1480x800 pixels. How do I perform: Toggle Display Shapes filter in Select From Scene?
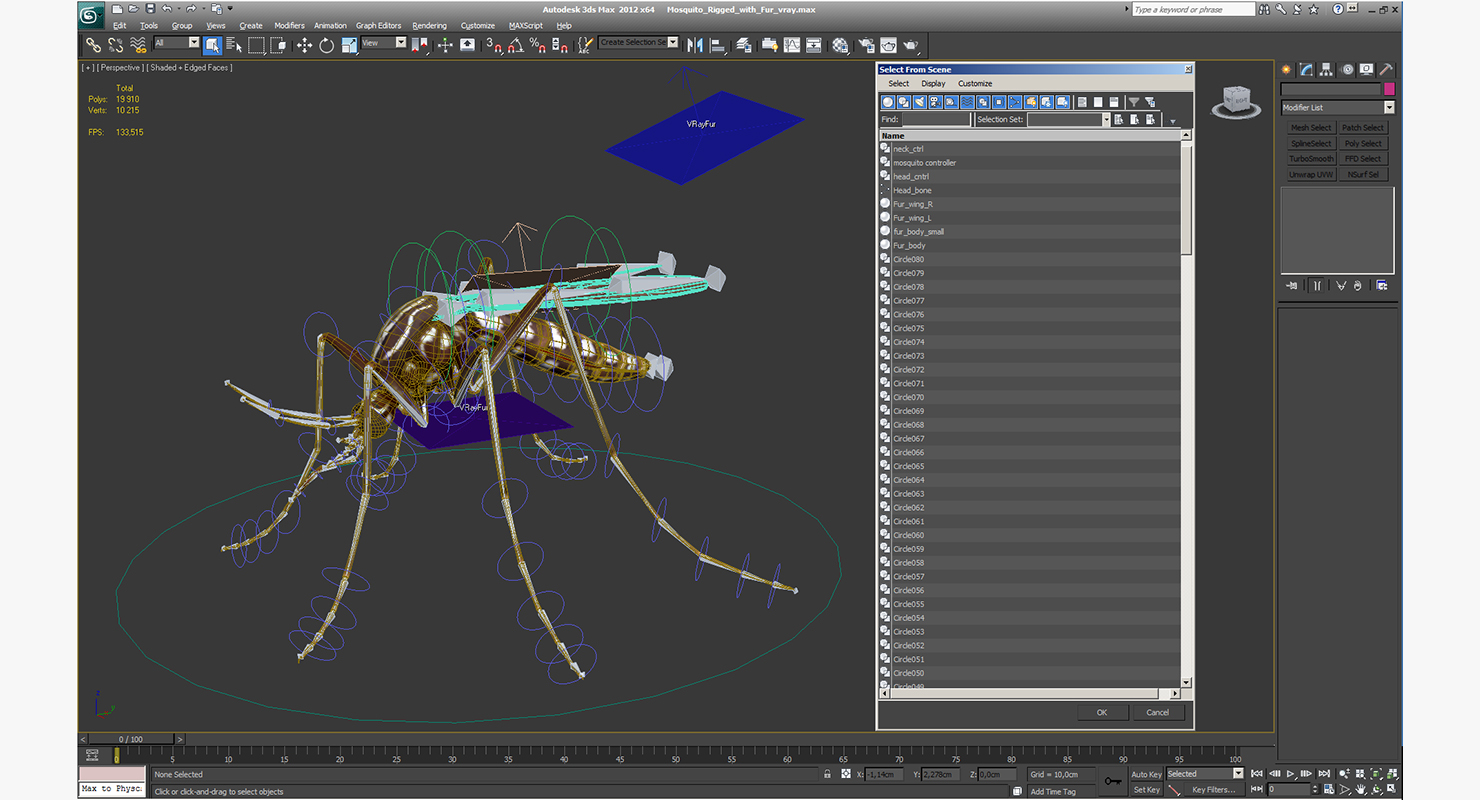[904, 102]
